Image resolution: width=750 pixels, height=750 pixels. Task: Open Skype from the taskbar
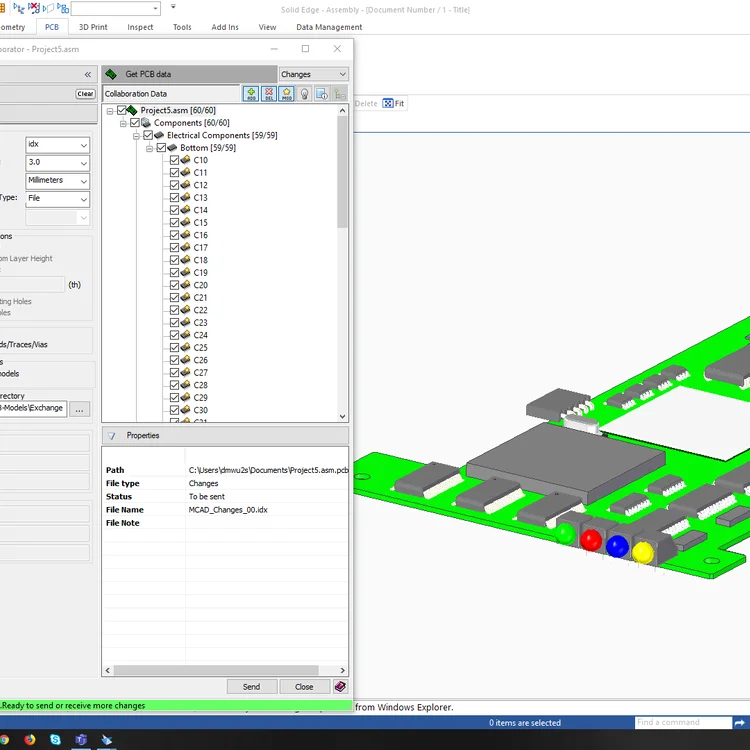pos(55,739)
